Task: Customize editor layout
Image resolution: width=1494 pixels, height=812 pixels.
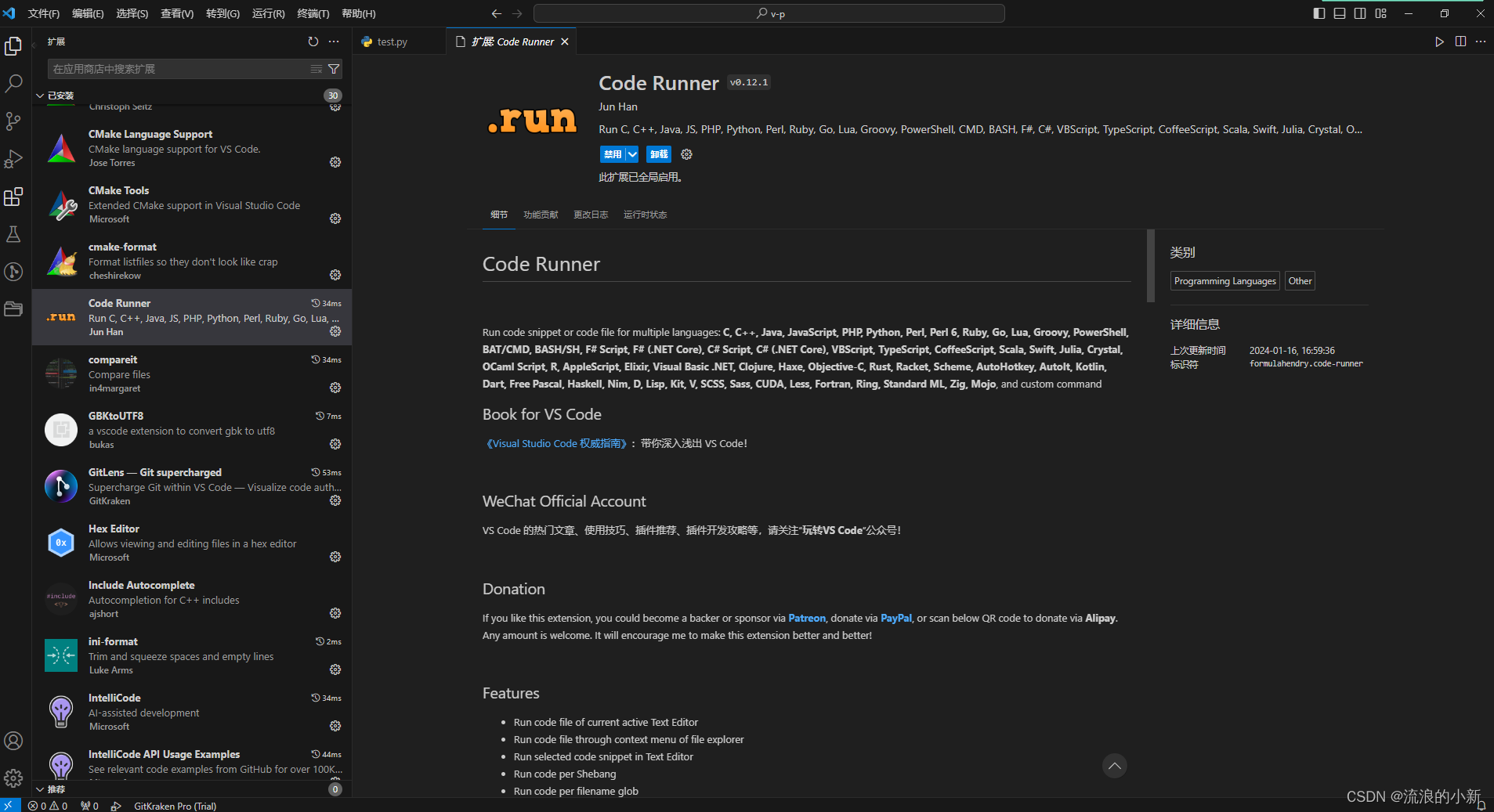Action: [1380, 13]
